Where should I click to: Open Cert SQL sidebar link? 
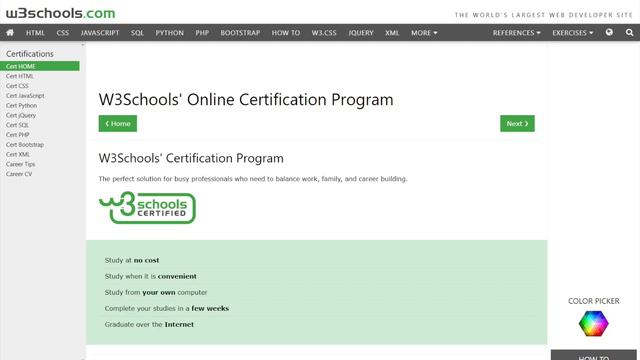click(x=17, y=125)
